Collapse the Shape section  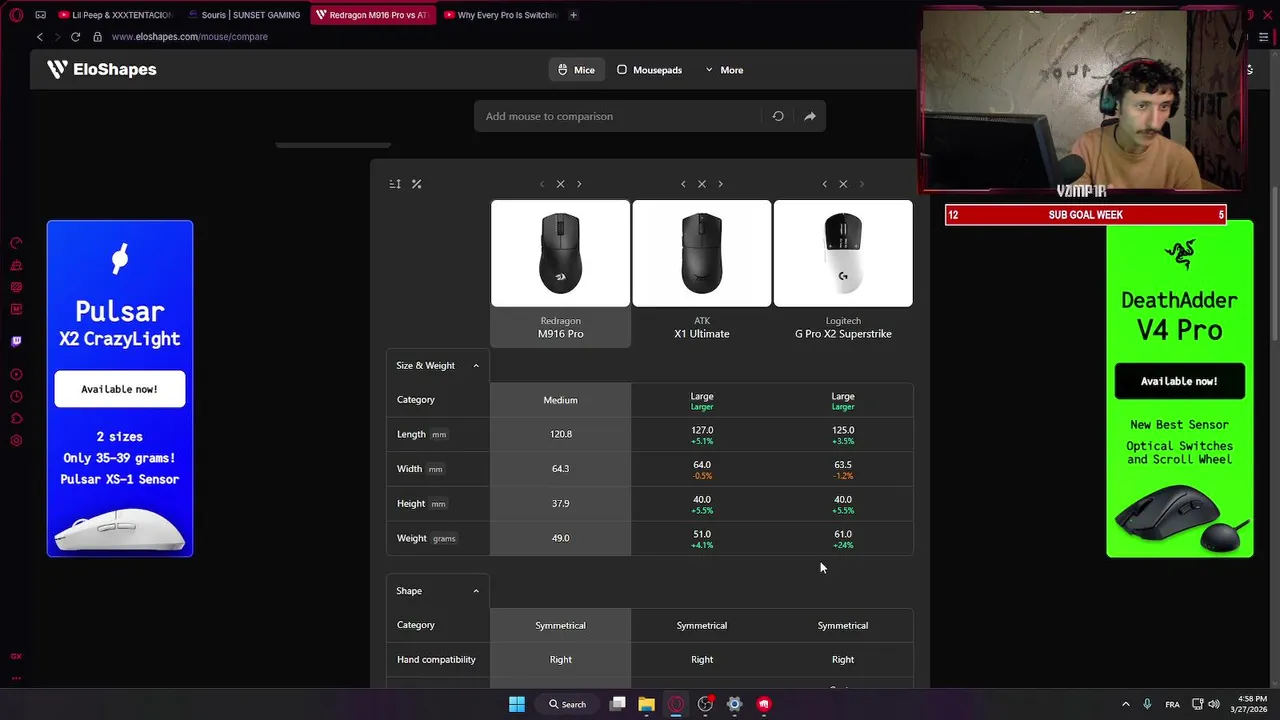coord(476,591)
